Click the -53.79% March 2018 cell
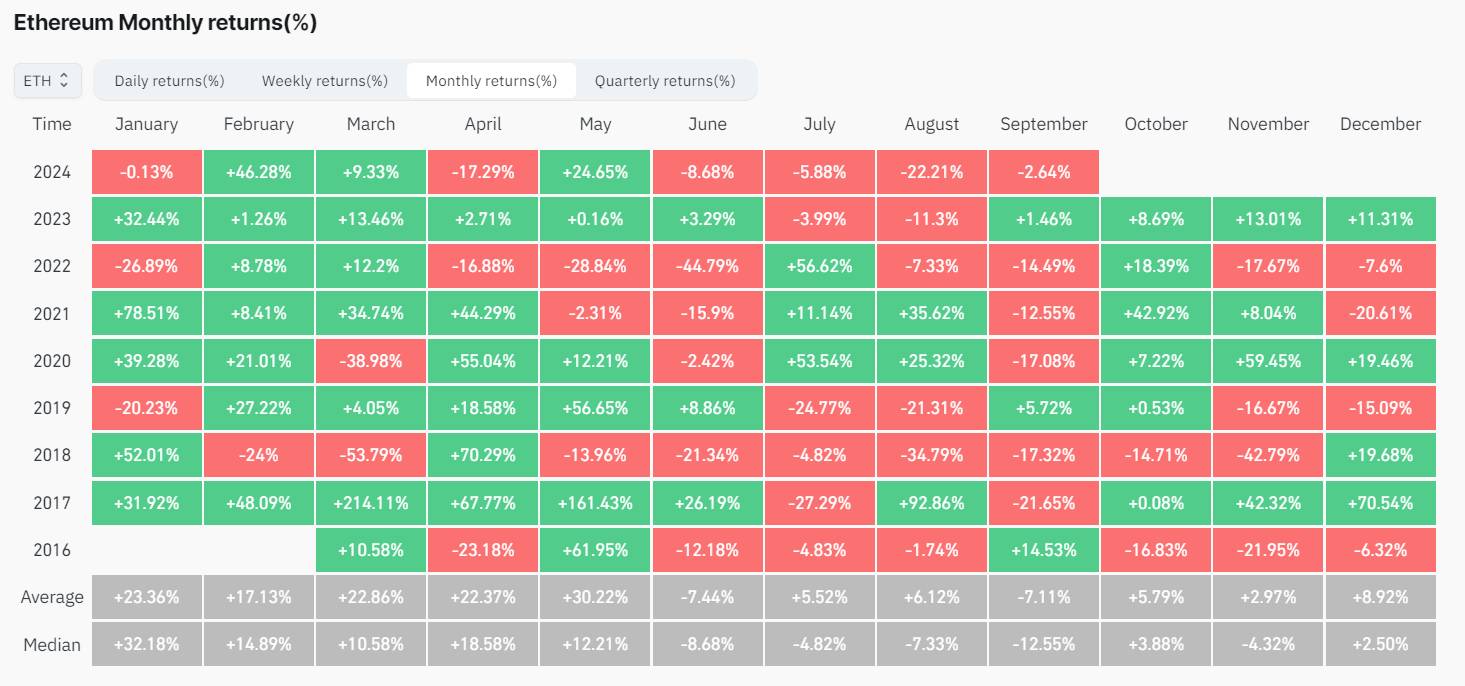 371,455
